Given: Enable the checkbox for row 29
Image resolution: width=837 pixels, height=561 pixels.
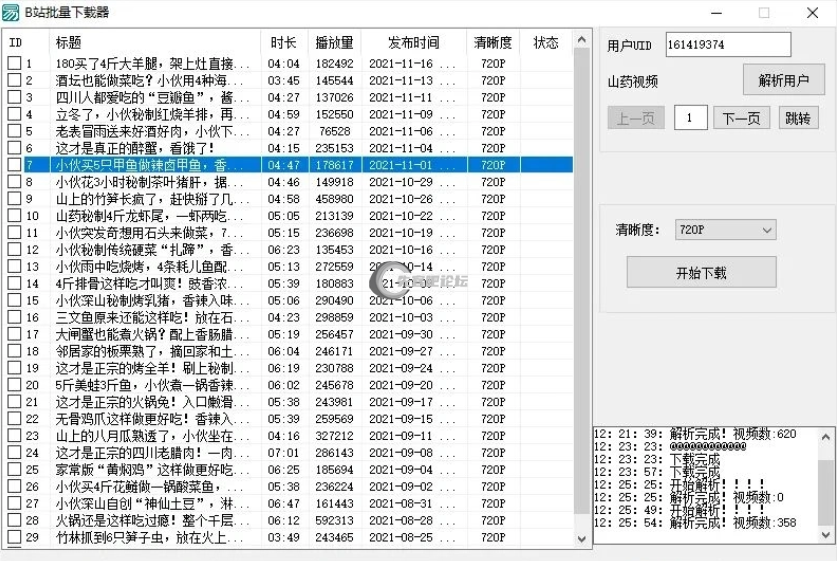Looking at the screenshot, I should coord(14,537).
